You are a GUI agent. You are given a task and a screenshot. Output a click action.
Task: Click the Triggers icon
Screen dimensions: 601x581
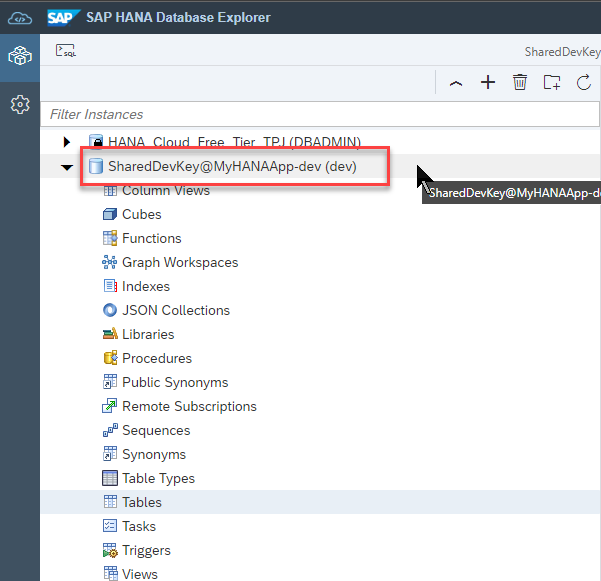click(110, 550)
